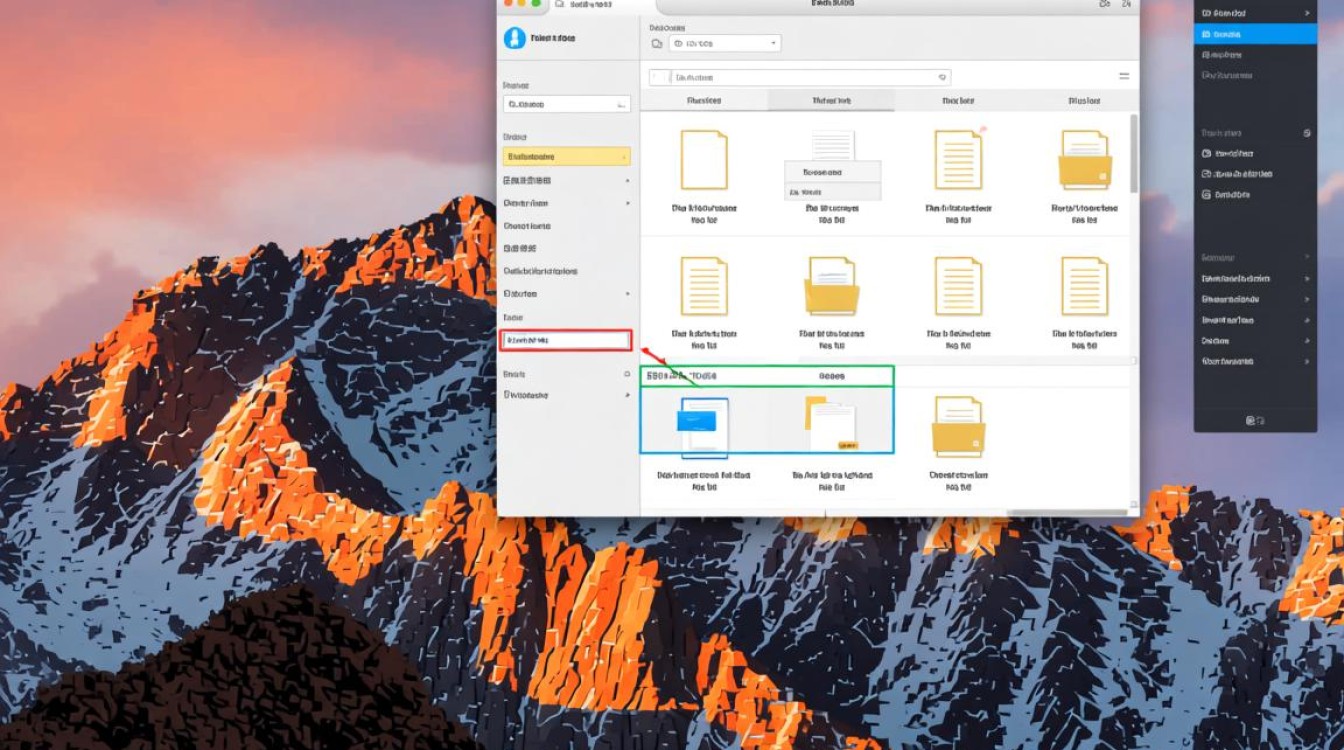The image size is (1344, 750).
Task: Open the dropdown combo box above search bar
Action: pos(726,43)
